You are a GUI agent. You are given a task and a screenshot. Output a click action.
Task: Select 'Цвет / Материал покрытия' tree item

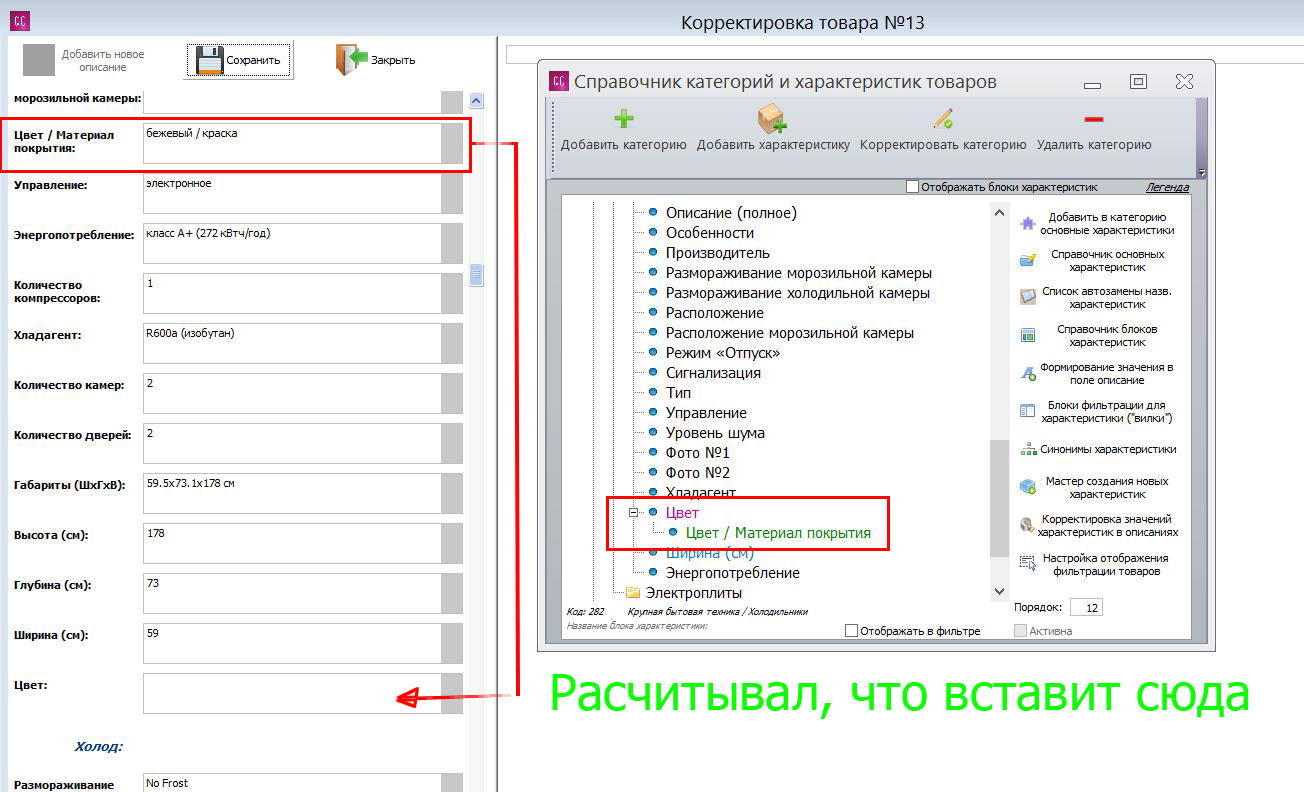[778, 533]
